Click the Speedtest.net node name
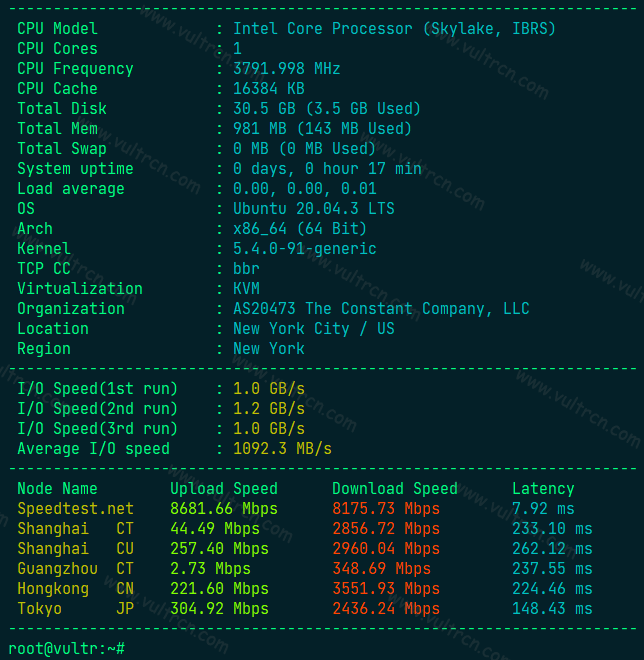Image resolution: width=644 pixels, height=660 pixels. coord(75,508)
